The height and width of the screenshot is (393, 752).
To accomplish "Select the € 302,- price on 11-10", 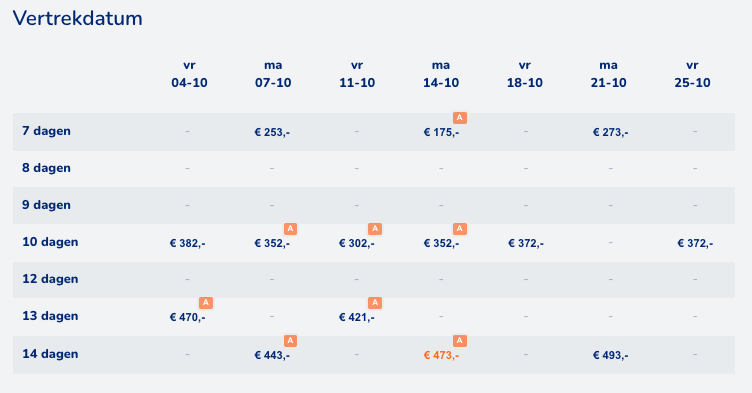I will point(357,243).
